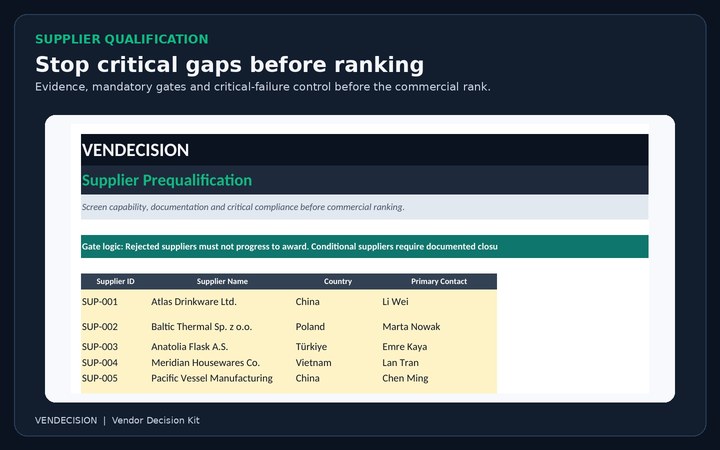Click contact Chen Ming
720x450 pixels.
(405, 378)
